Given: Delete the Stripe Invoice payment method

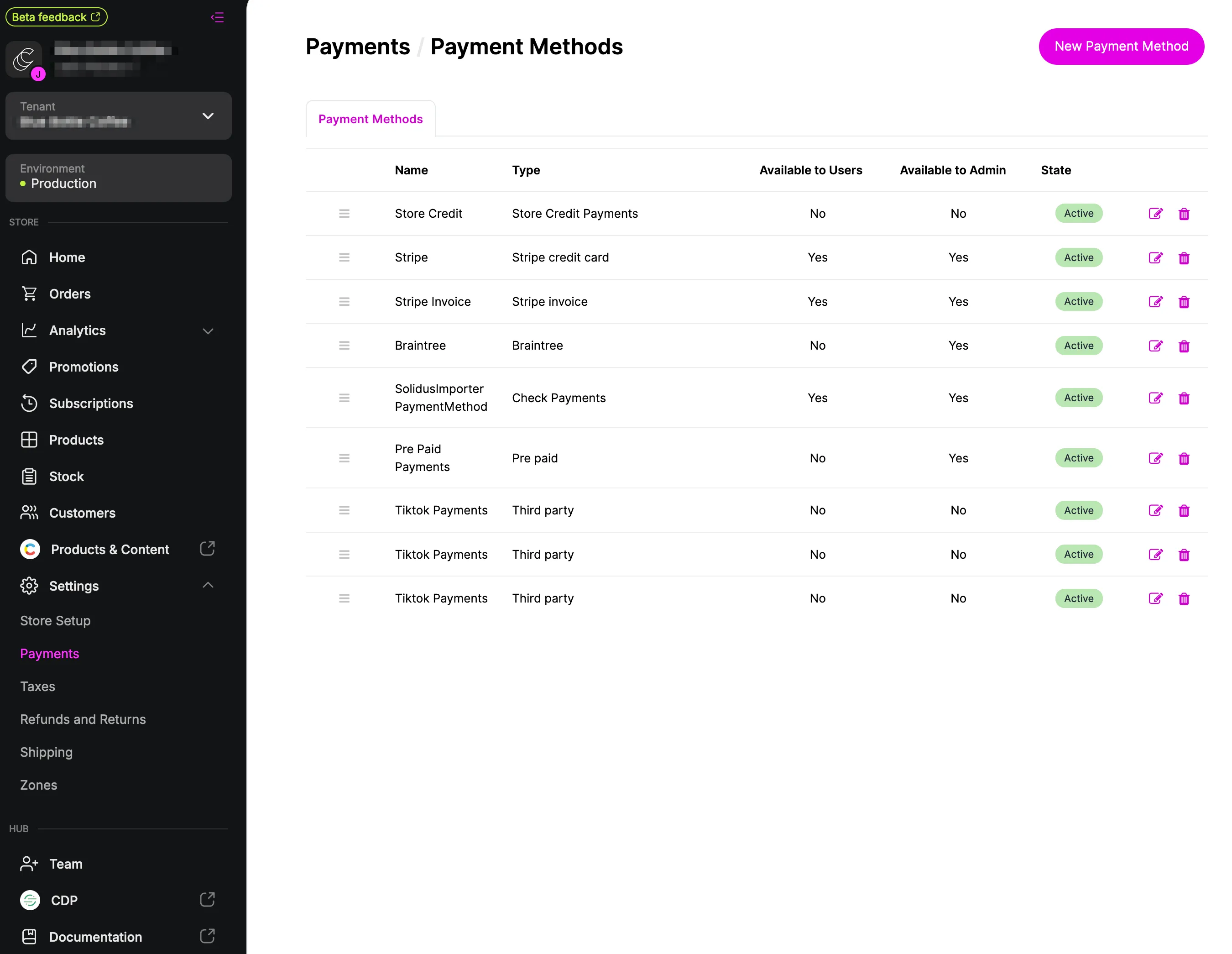Looking at the screenshot, I should (1184, 302).
